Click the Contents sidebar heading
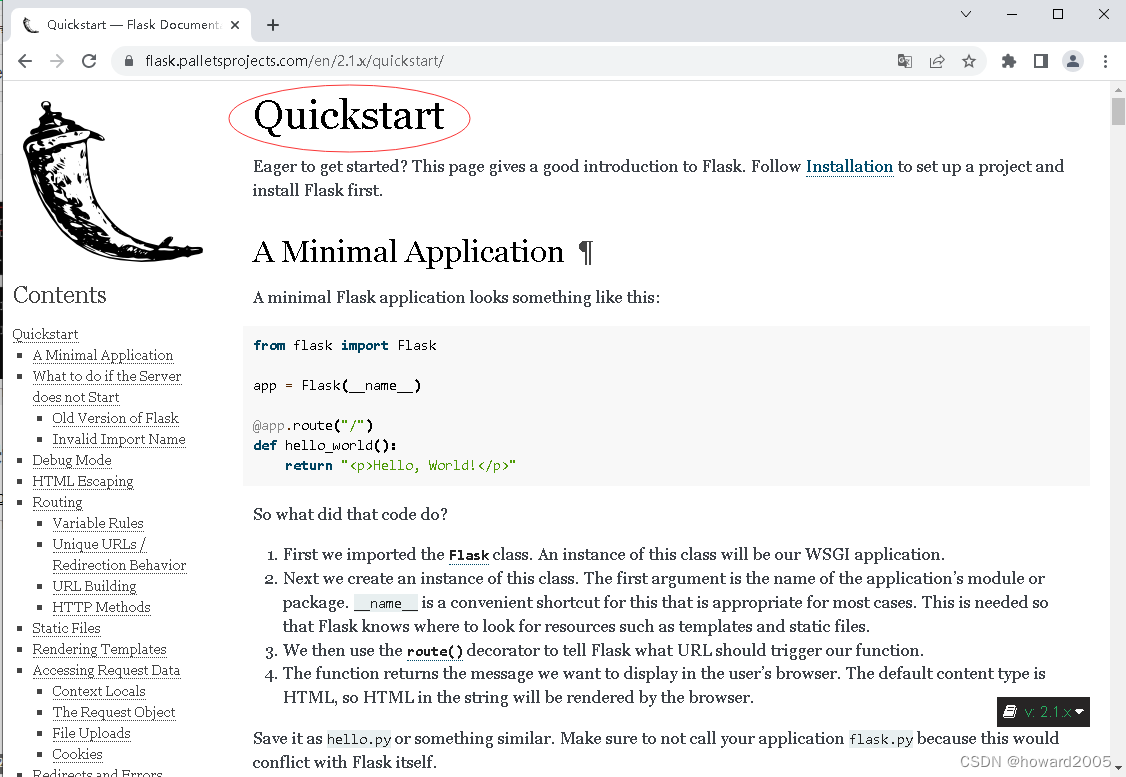 click(60, 295)
